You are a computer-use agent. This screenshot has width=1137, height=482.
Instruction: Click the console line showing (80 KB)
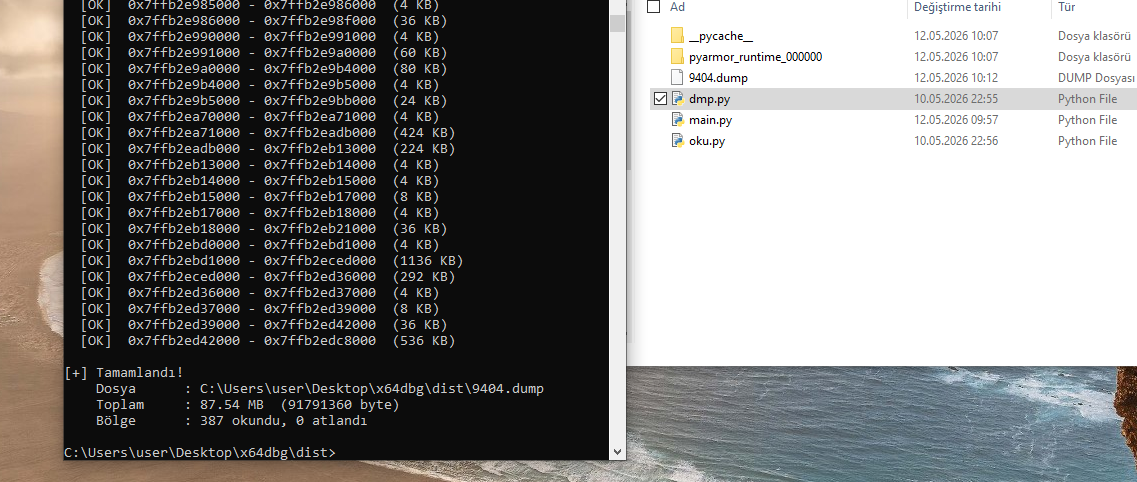pyautogui.click(x=263, y=69)
